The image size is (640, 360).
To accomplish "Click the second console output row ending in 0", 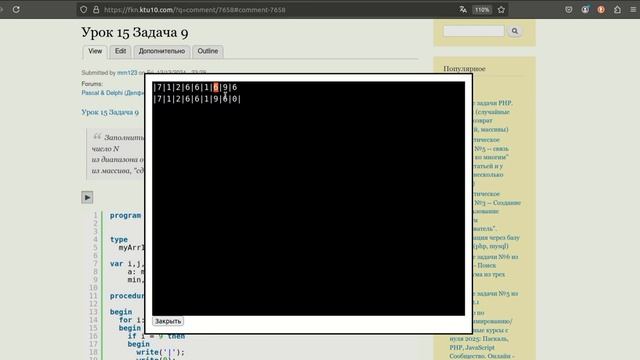I will tap(197, 99).
